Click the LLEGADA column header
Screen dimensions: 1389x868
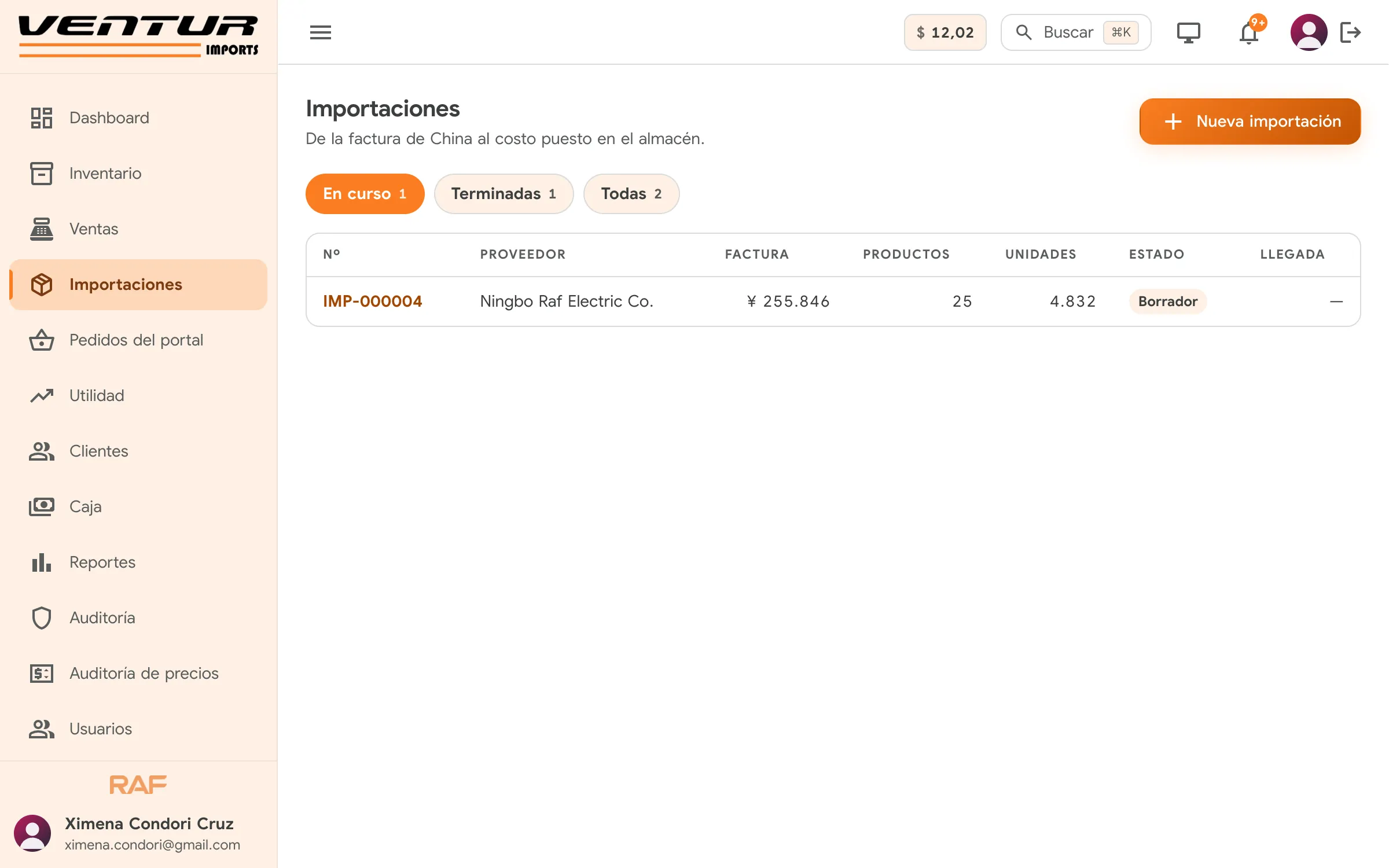(1292, 255)
